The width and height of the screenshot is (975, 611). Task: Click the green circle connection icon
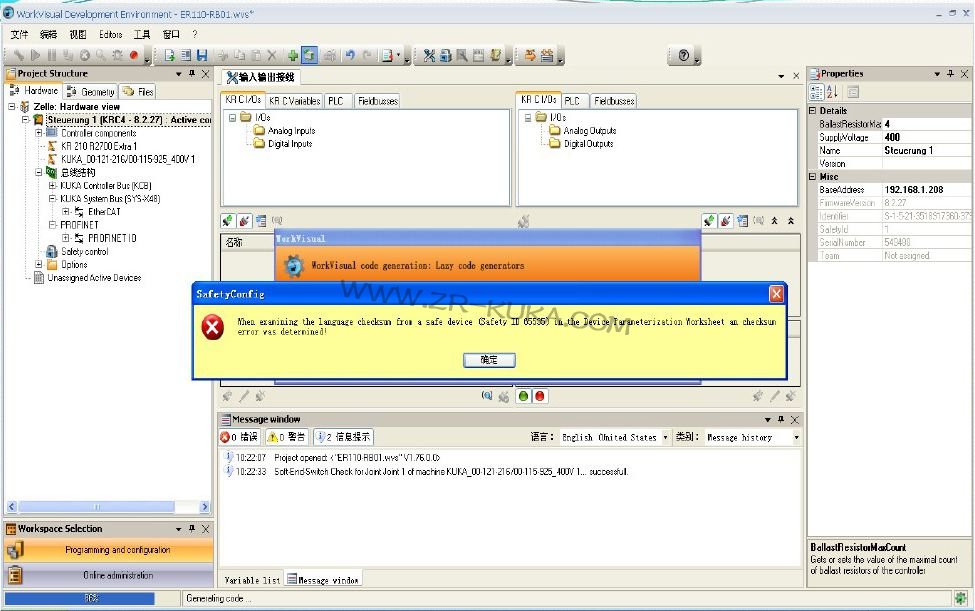pos(523,396)
